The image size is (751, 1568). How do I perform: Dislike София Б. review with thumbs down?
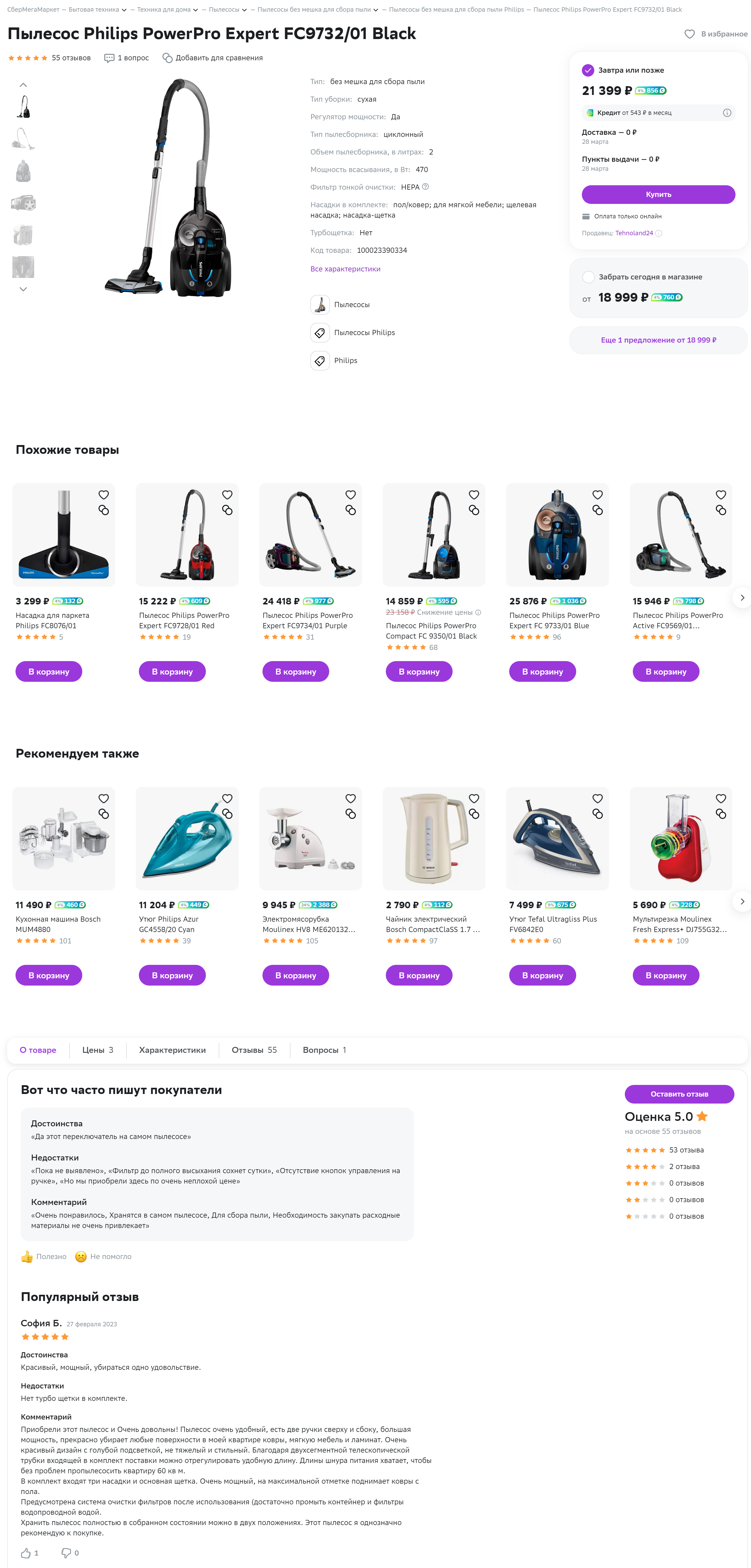[66, 1553]
